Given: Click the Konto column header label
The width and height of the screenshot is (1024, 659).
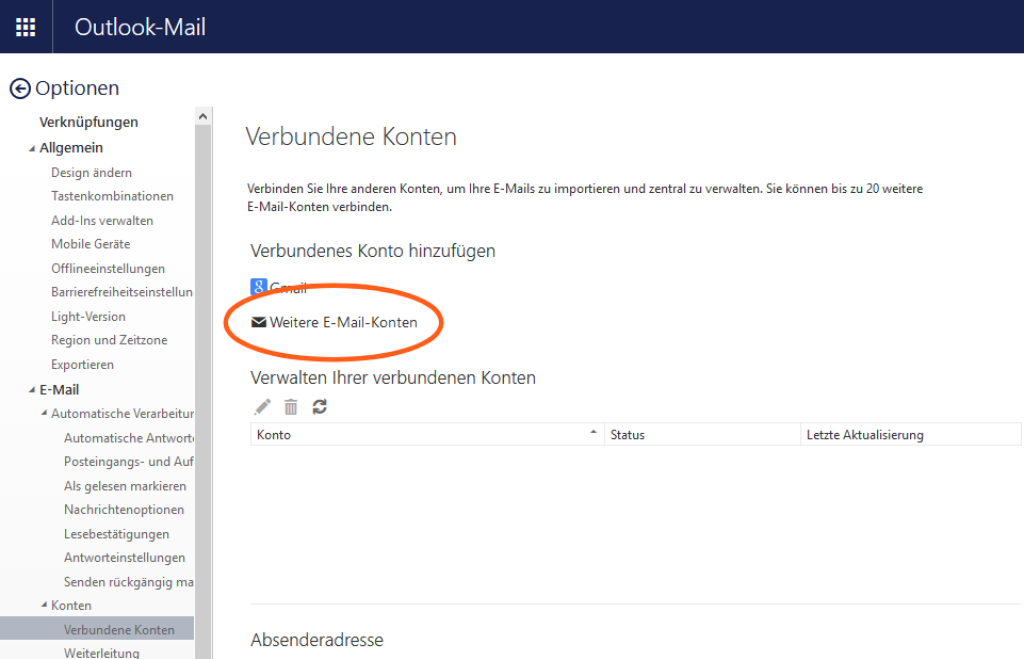Looking at the screenshot, I should 274,435.
